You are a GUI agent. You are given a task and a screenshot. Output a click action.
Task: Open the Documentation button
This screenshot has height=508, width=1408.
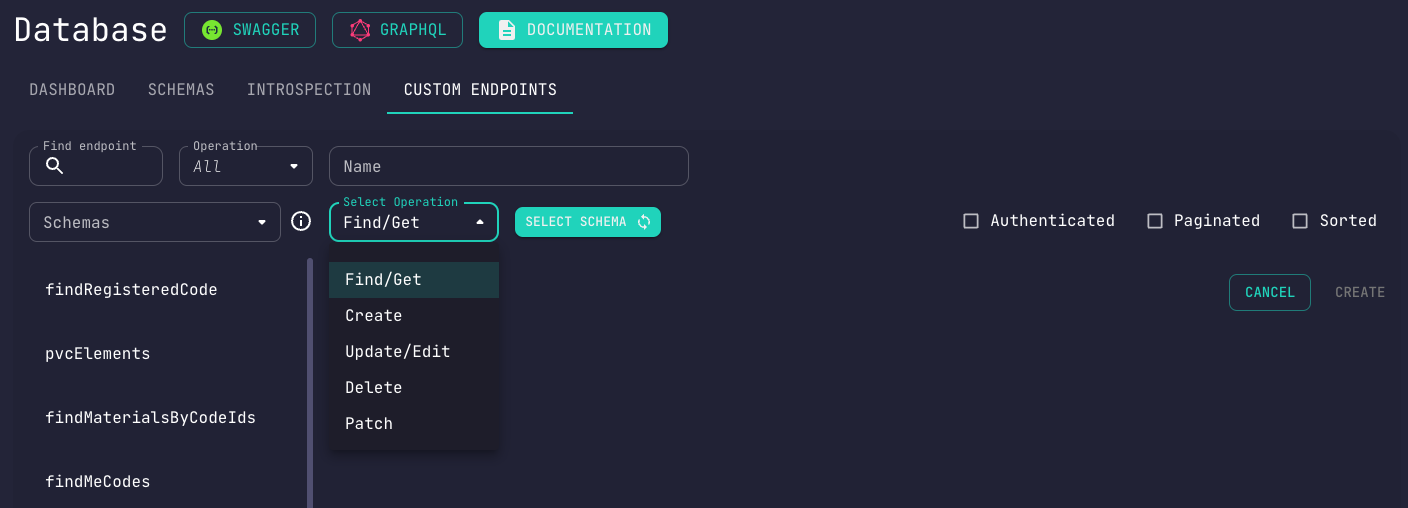coord(573,30)
